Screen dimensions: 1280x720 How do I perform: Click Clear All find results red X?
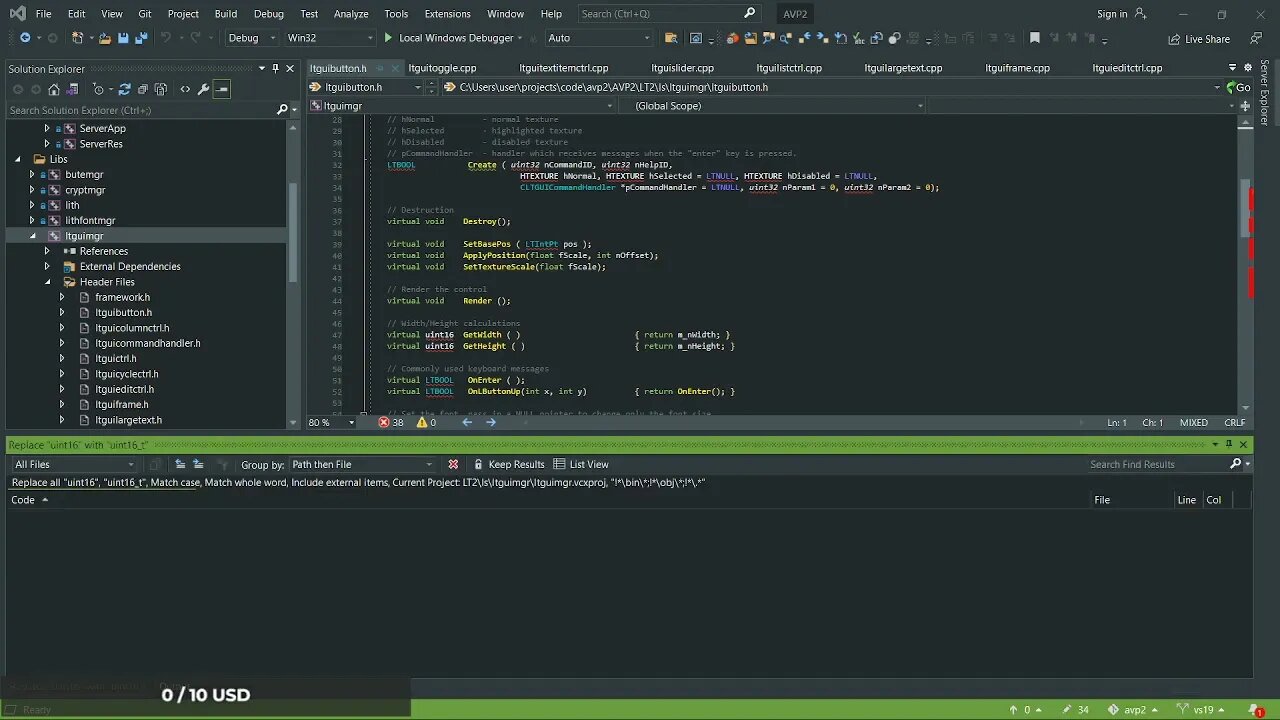point(453,464)
